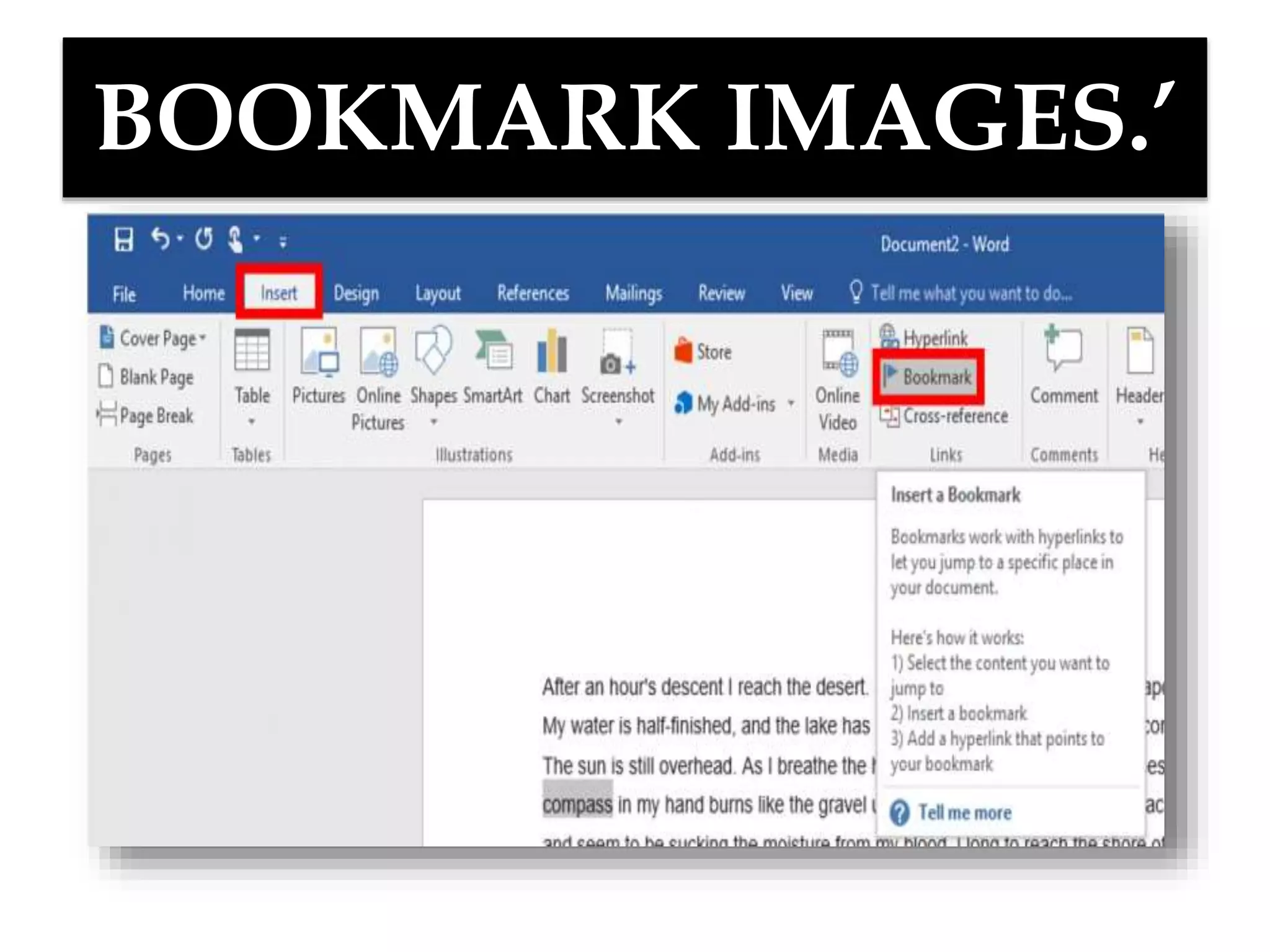The image size is (1270, 952).
Task: Click the Bookmark button in Links group
Action: point(928,376)
